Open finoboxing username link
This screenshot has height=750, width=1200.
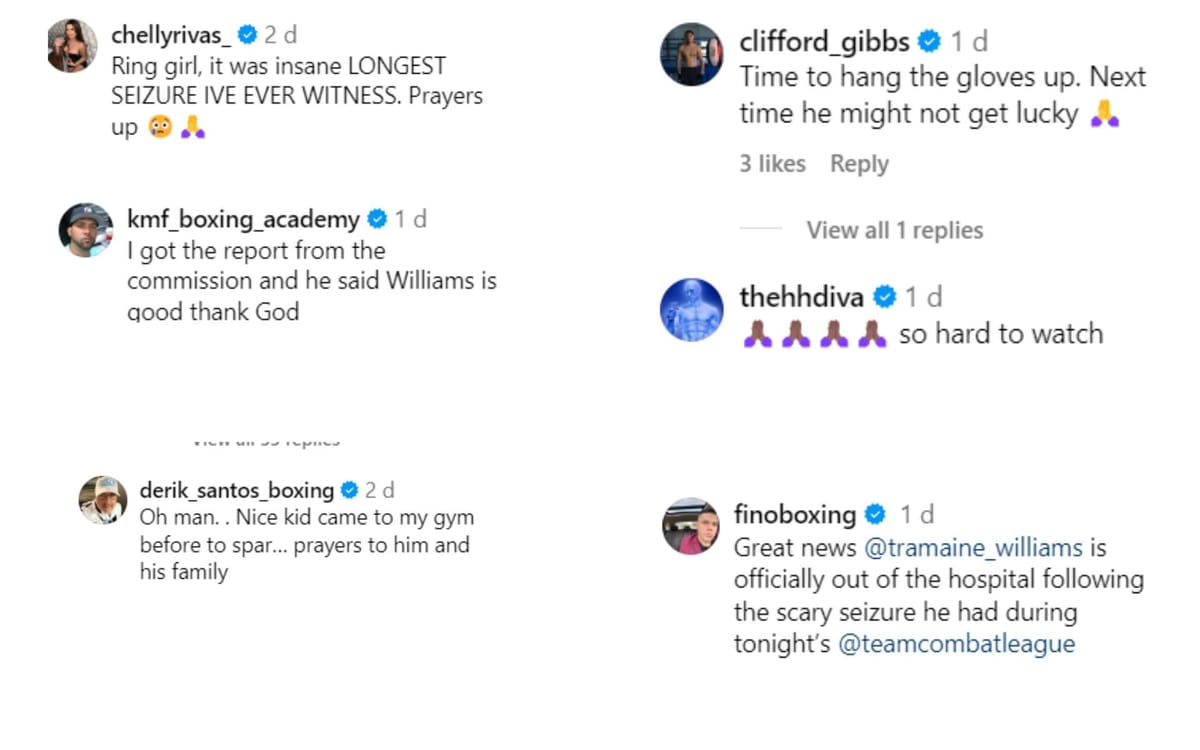(795, 515)
